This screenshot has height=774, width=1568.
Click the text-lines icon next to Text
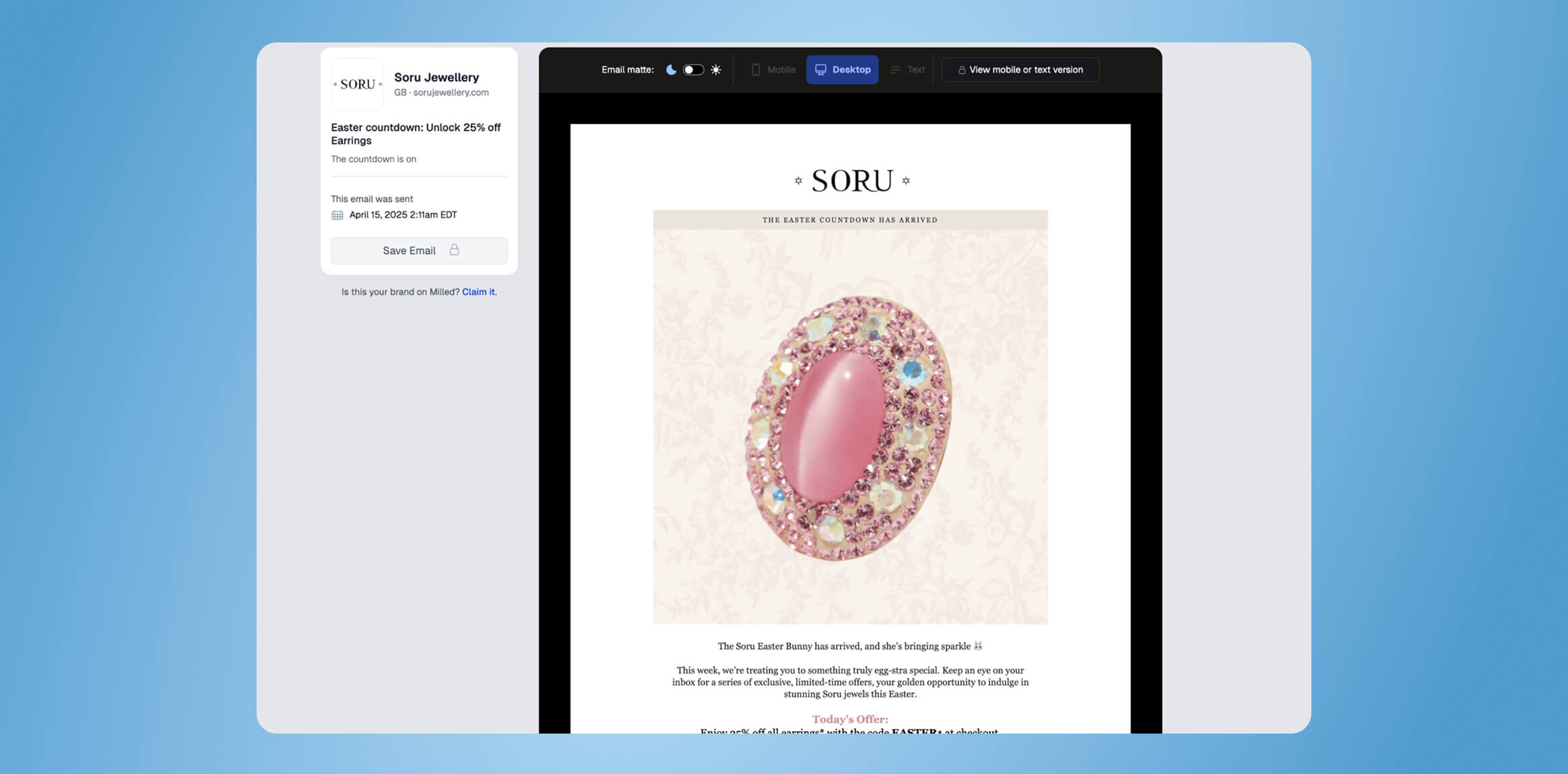click(895, 69)
